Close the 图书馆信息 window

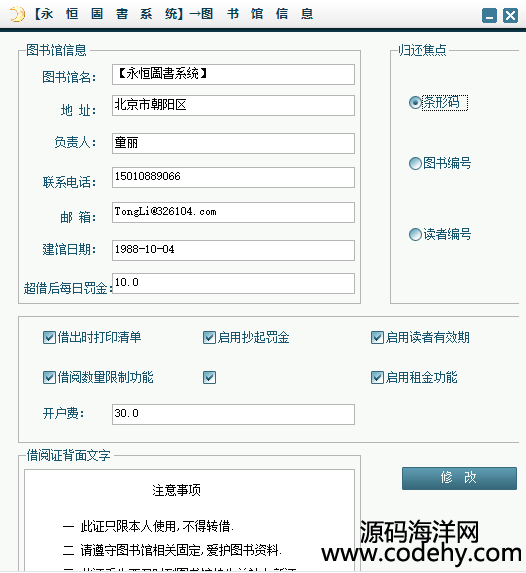pos(510,16)
